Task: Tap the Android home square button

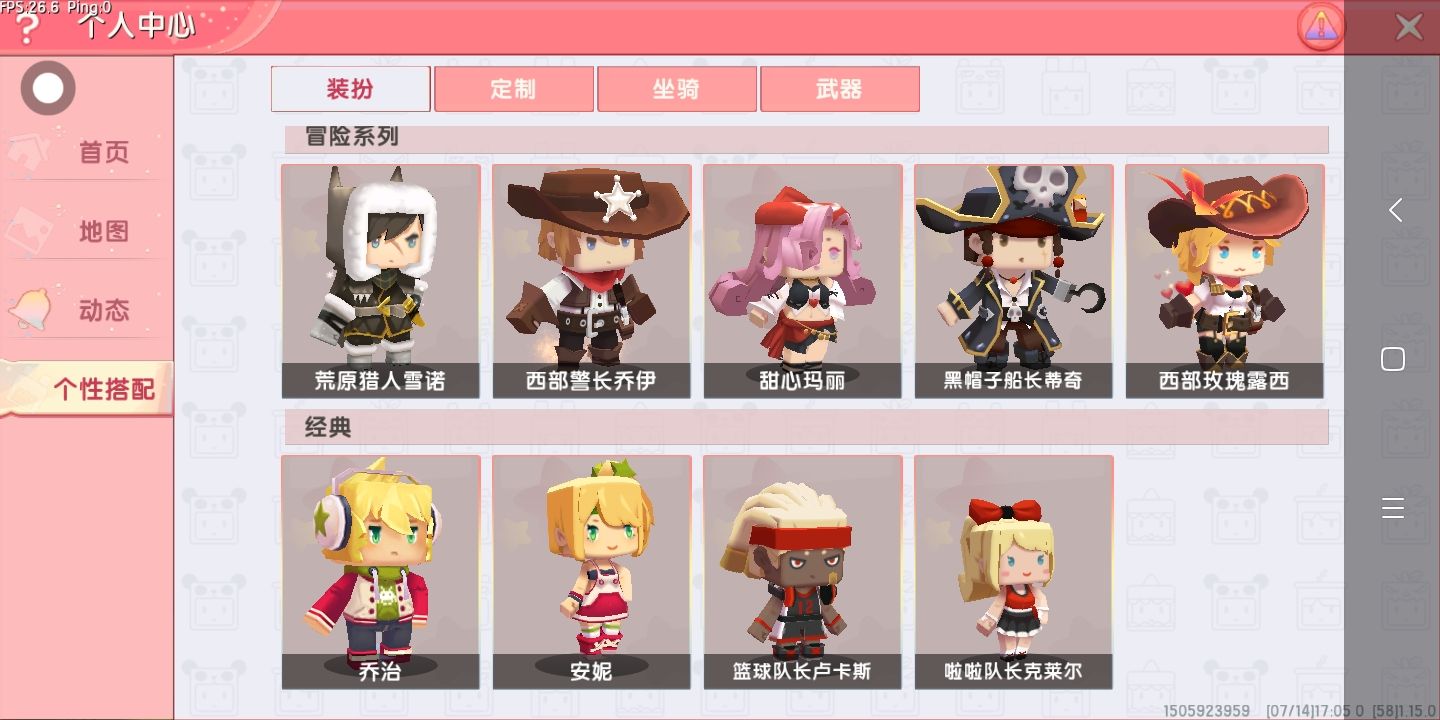Action: [x=1393, y=359]
